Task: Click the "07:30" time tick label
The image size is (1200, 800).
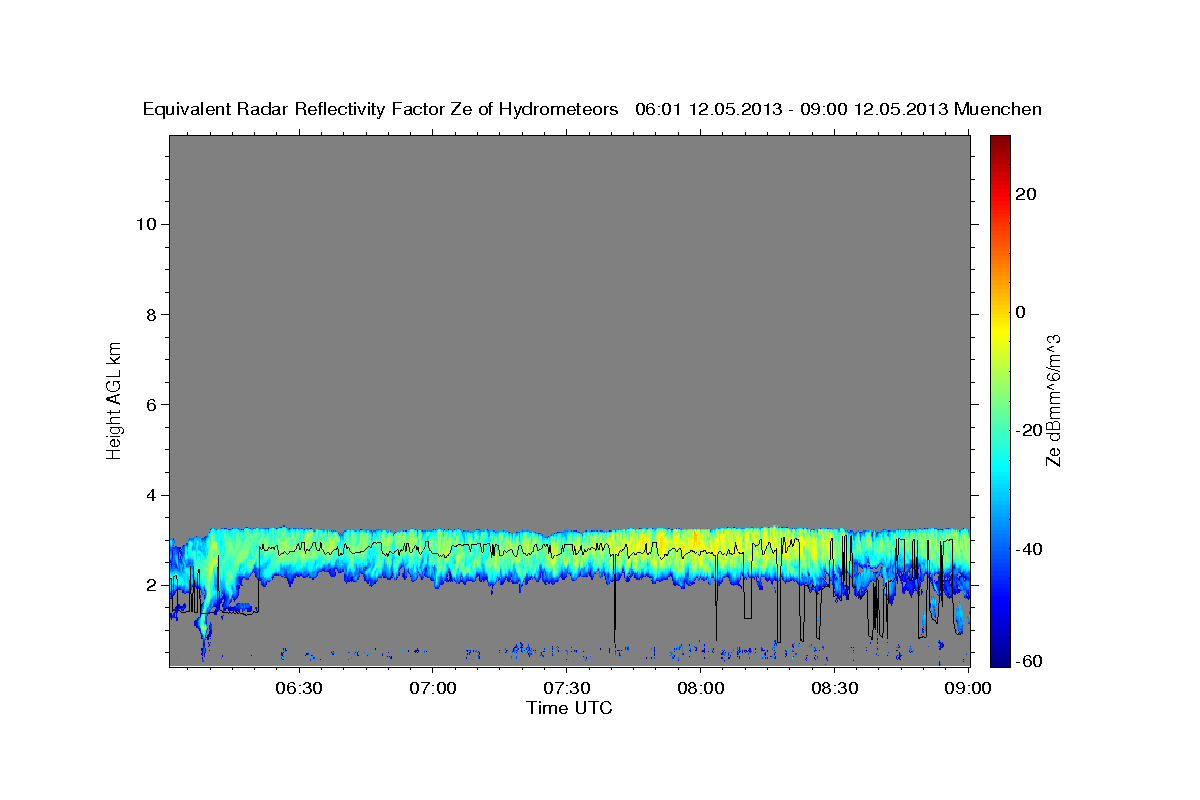Action: [567, 688]
